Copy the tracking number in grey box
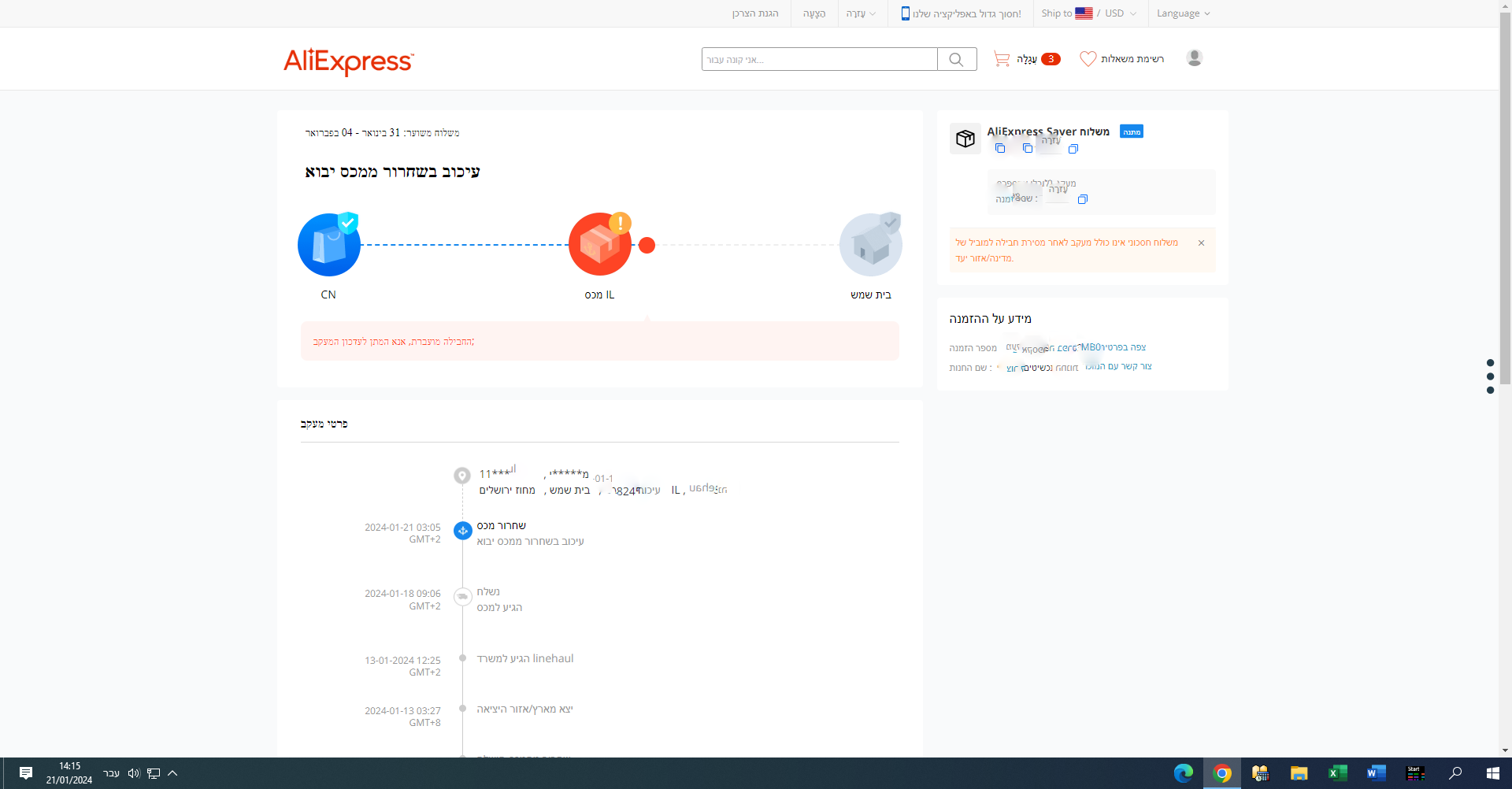Screen dimensions: 1512x789 click(1083, 199)
